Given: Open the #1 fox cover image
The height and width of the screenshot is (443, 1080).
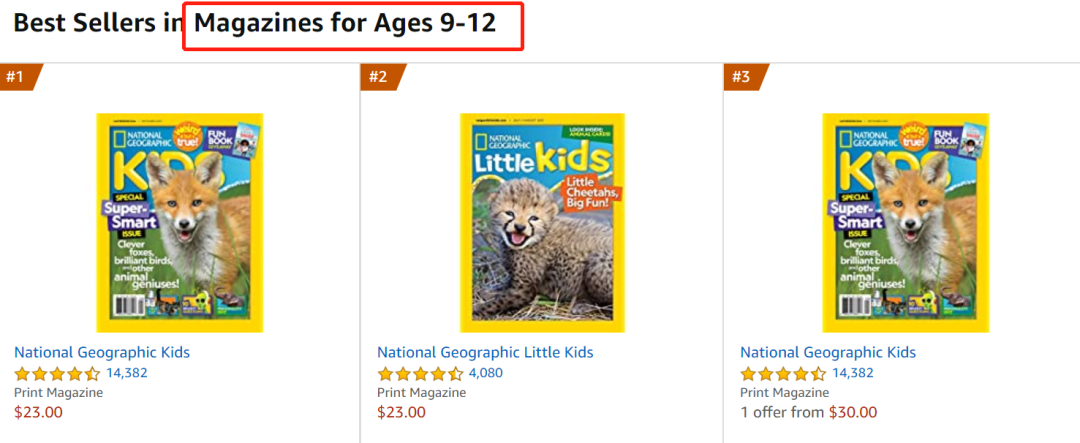Looking at the screenshot, I should [x=180, y=222].
